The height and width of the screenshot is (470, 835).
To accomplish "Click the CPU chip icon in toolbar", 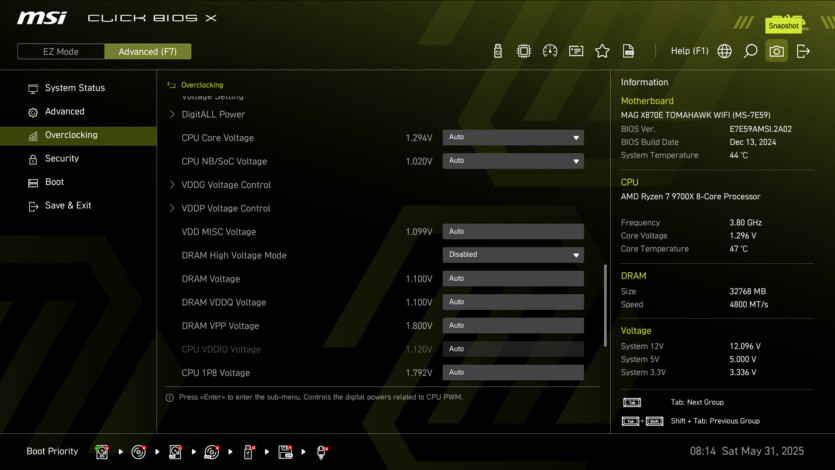I will [523, 51].
